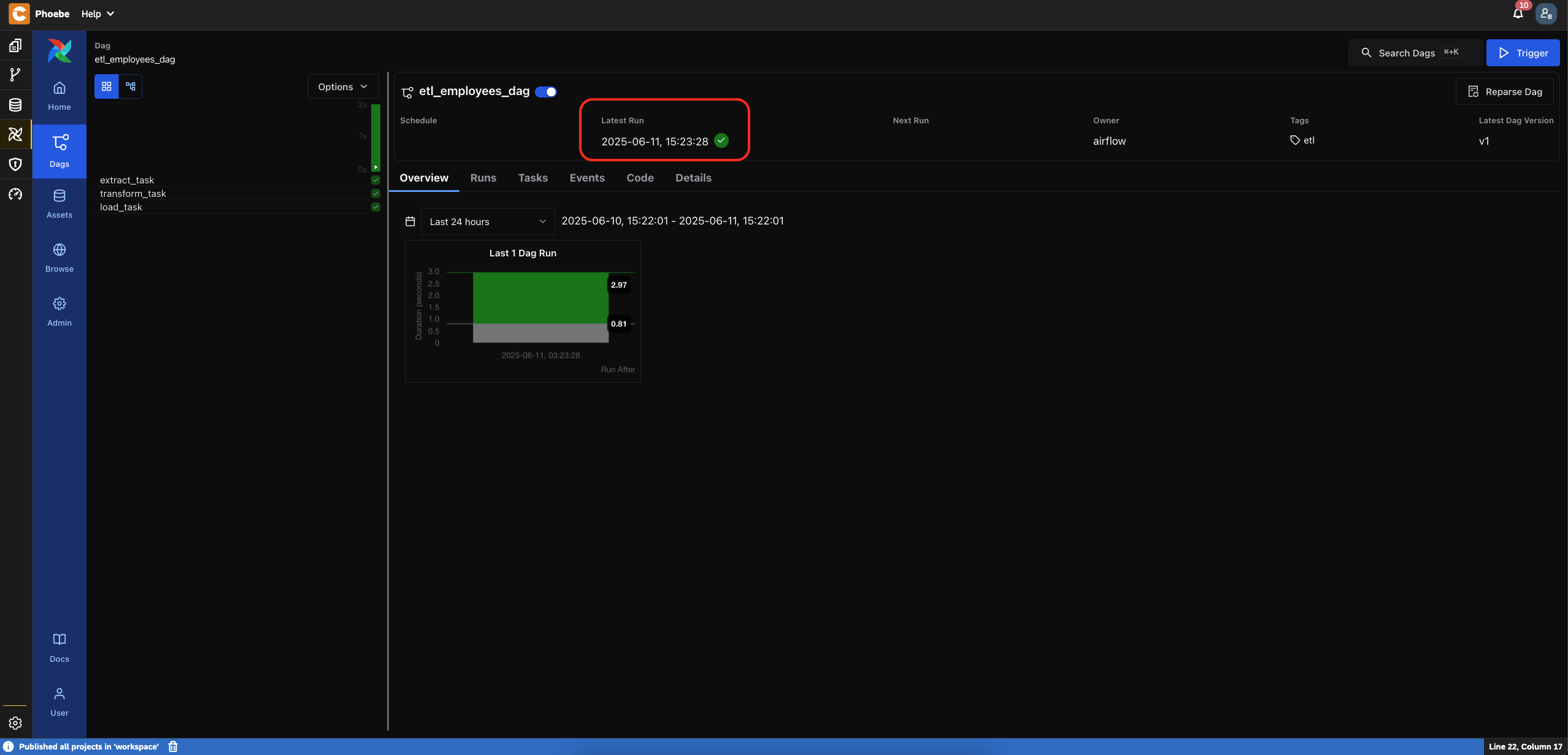Switch to graph view icon
This screenshot has width=1568, height=755.
coord(130,86)
